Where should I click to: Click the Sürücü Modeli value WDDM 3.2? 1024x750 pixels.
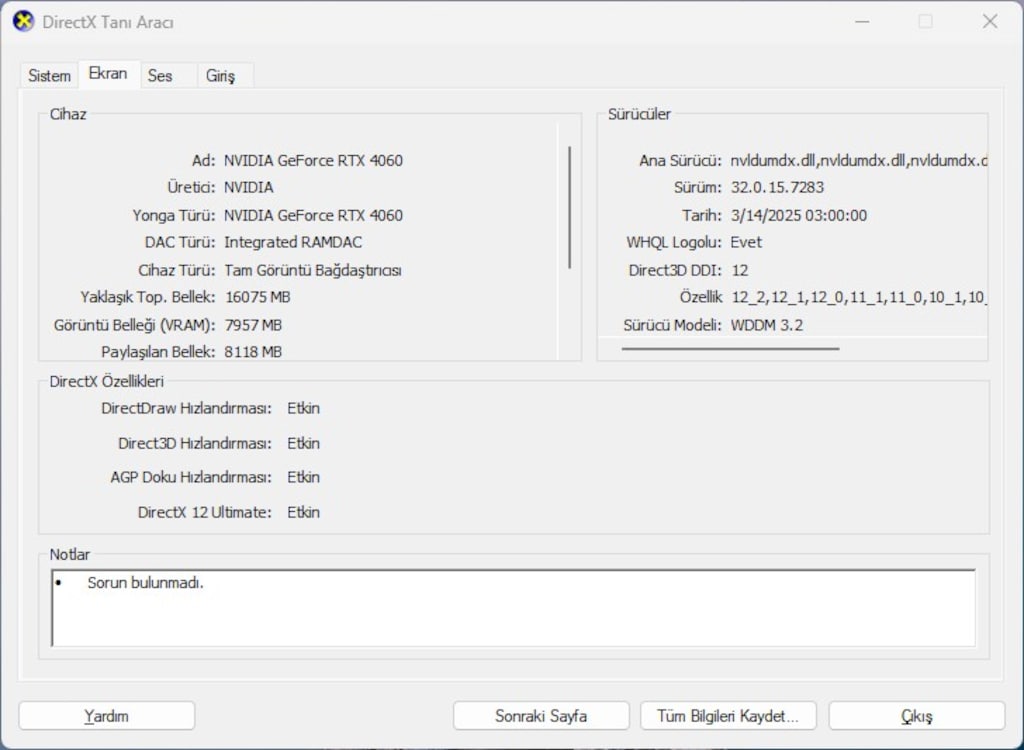(767, 325)
